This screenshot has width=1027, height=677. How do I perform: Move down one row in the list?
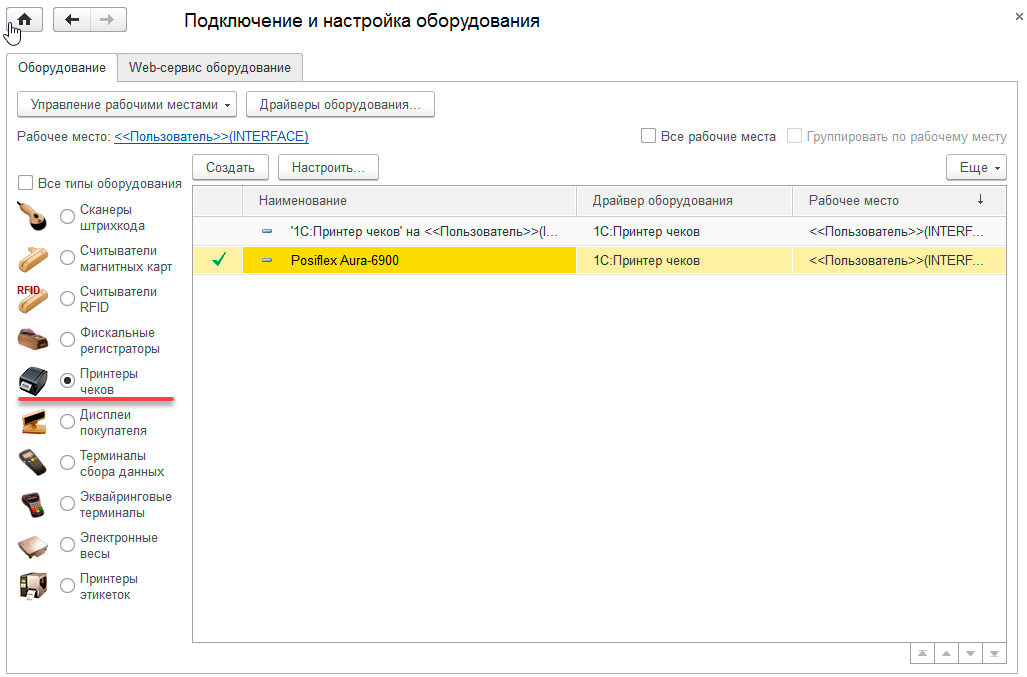pyautogui.click(x=970, y=653)
